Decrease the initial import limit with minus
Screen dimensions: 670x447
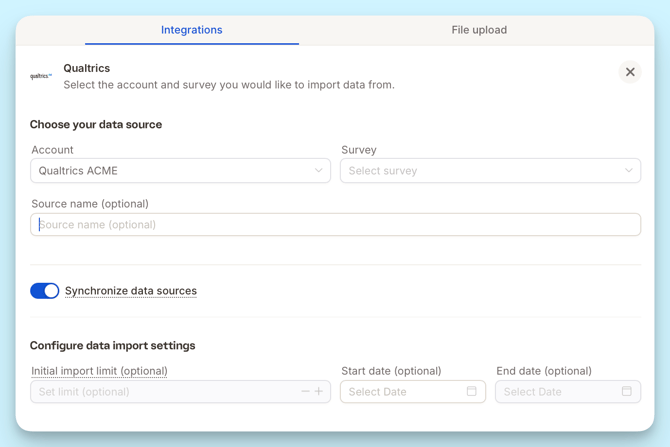click(x=305, y=391)
